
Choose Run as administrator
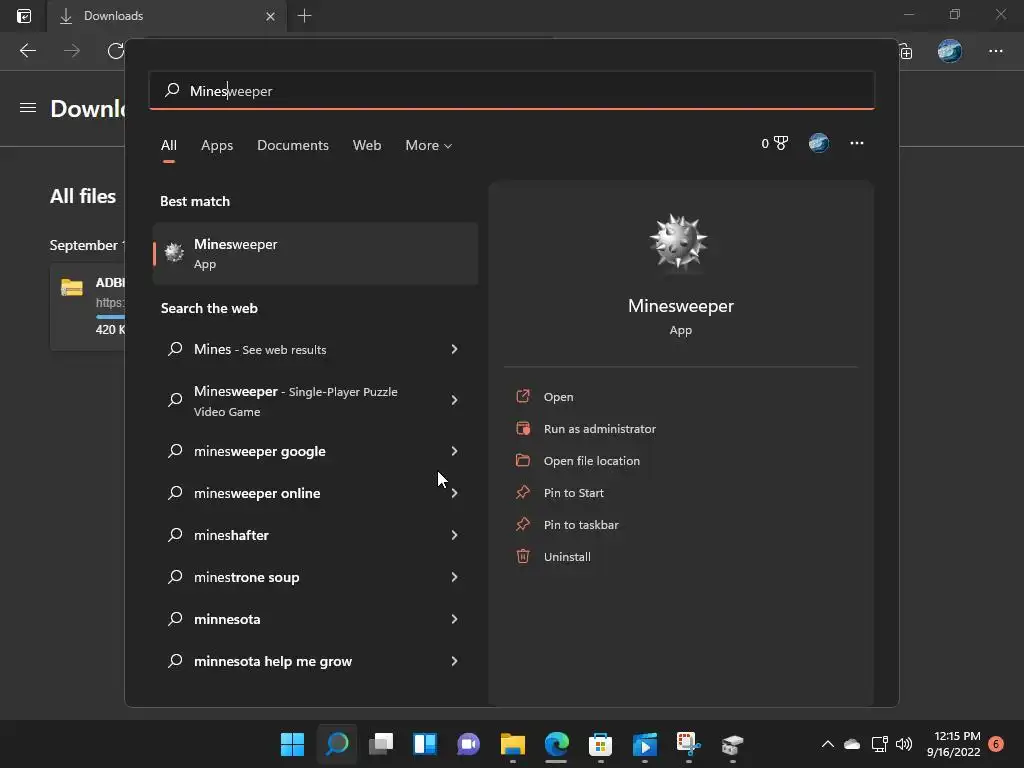coord(600,429)
